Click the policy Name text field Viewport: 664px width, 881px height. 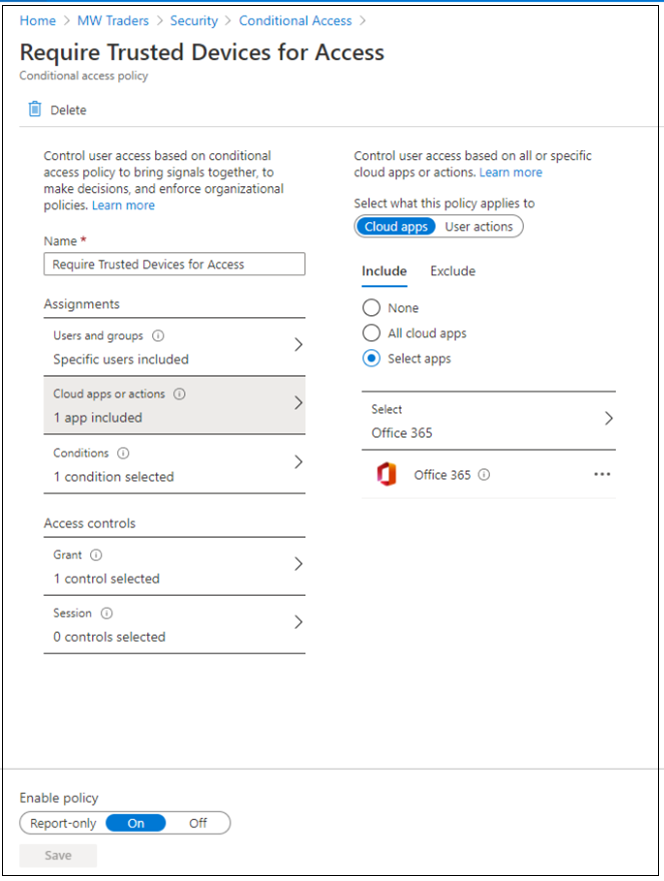pyautogui.click(x=175, y=264)
